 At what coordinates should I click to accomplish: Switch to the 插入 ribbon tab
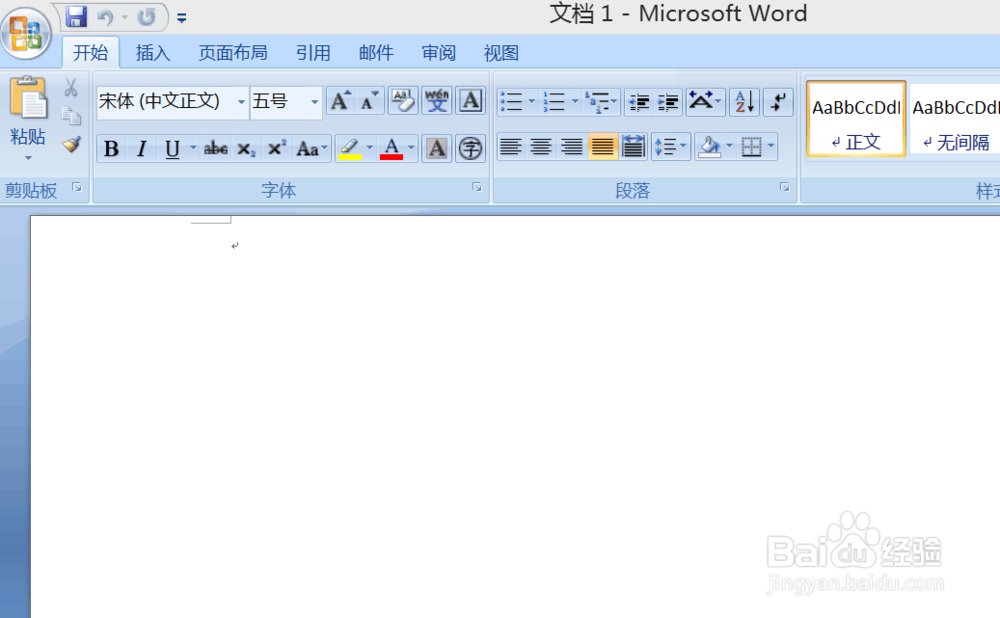point(152,52)
